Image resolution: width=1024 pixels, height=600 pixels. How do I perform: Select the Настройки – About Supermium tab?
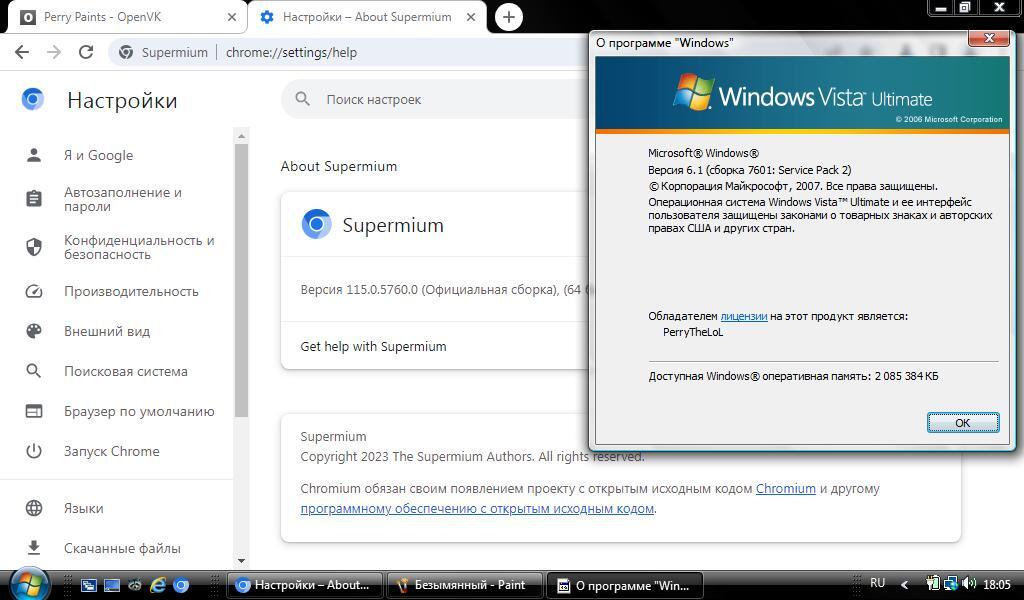point(367,17)
